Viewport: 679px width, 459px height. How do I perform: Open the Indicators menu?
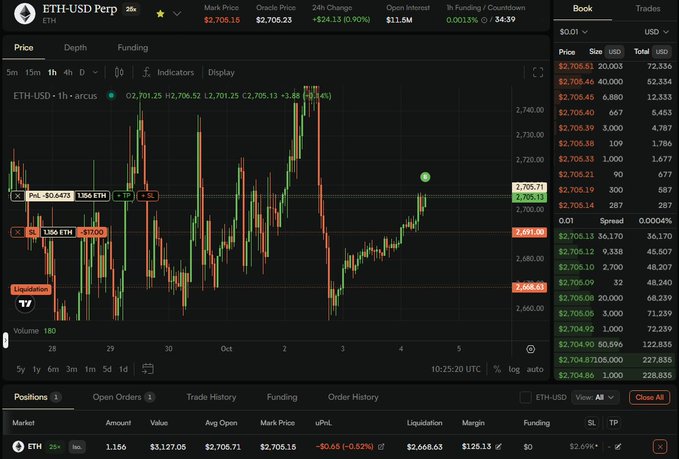pyautogui.click(x=168, y=72)
